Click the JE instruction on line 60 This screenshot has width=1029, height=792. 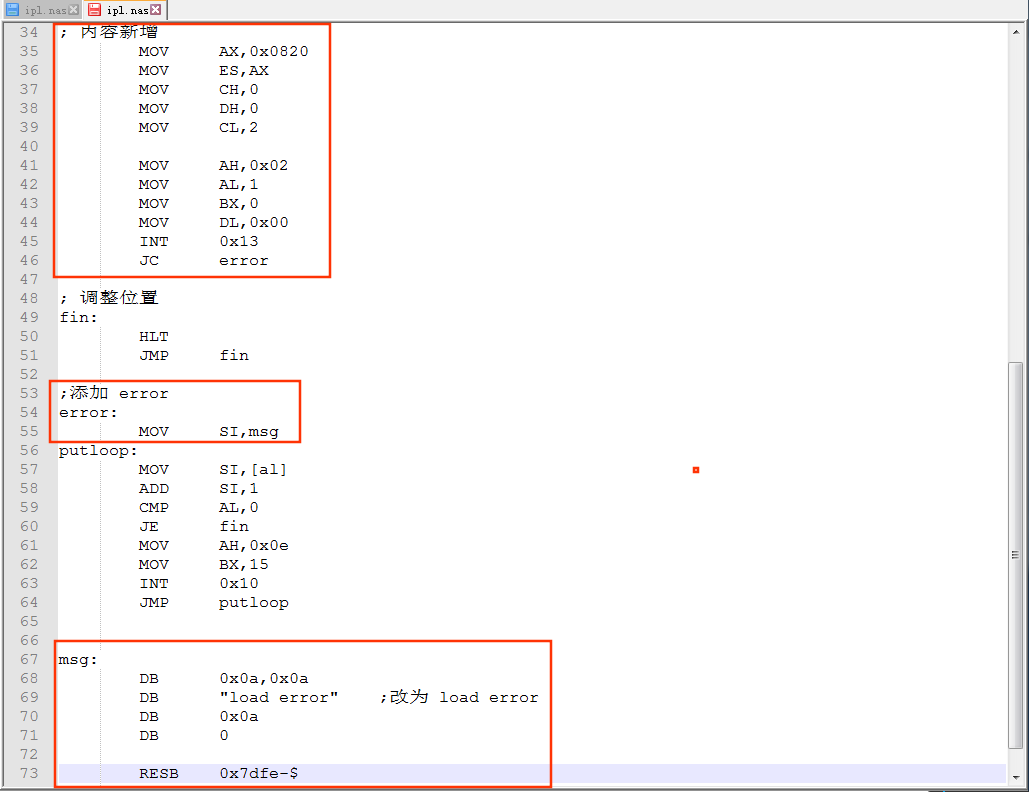pos(149,527)
